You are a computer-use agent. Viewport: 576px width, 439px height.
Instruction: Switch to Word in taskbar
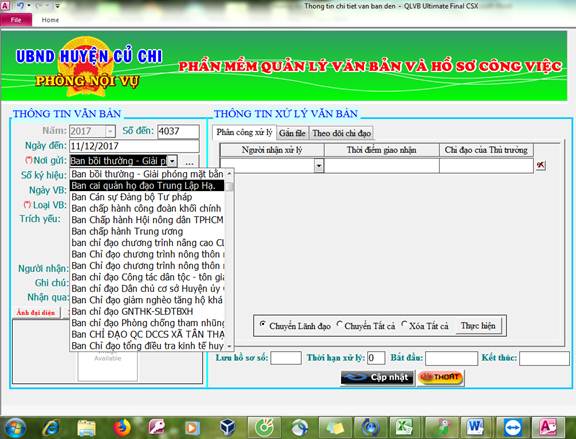[475, 428]
